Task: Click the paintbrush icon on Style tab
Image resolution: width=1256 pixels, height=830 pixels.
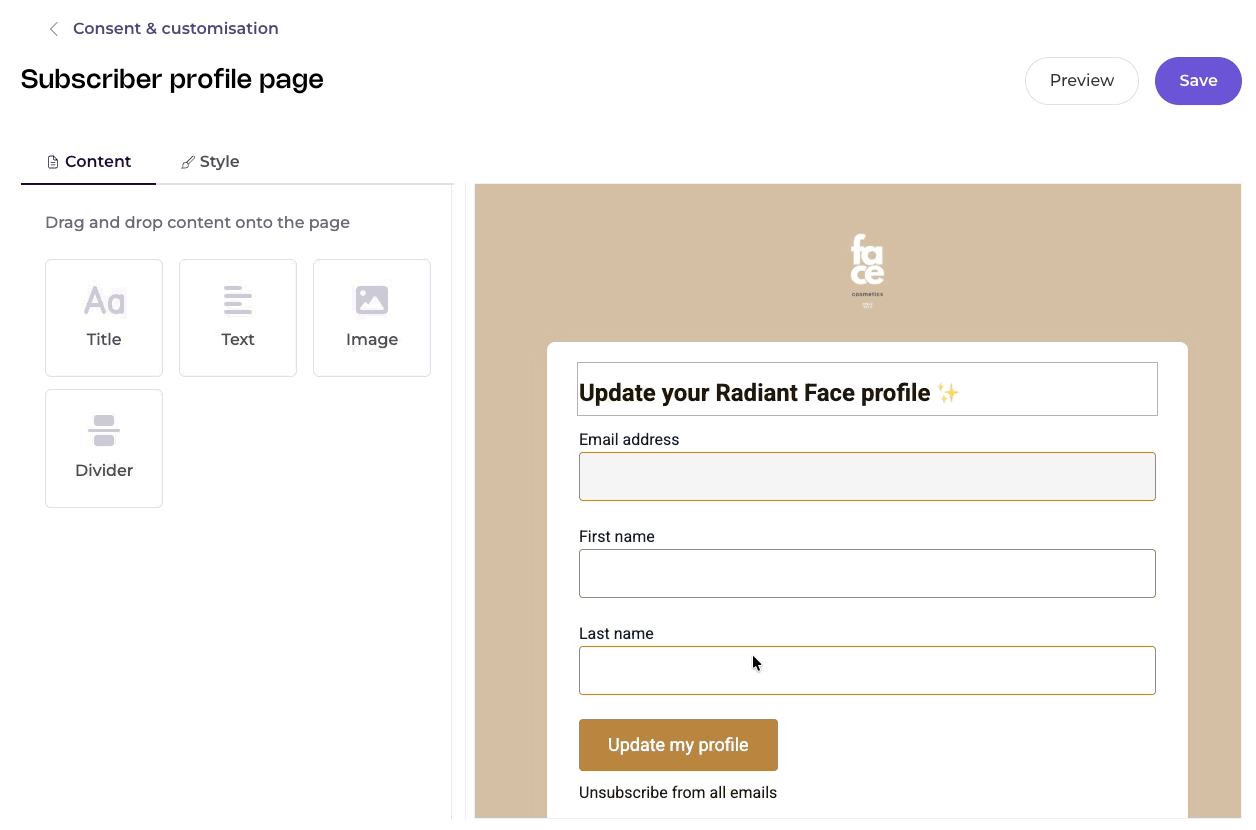Action: 187,162
